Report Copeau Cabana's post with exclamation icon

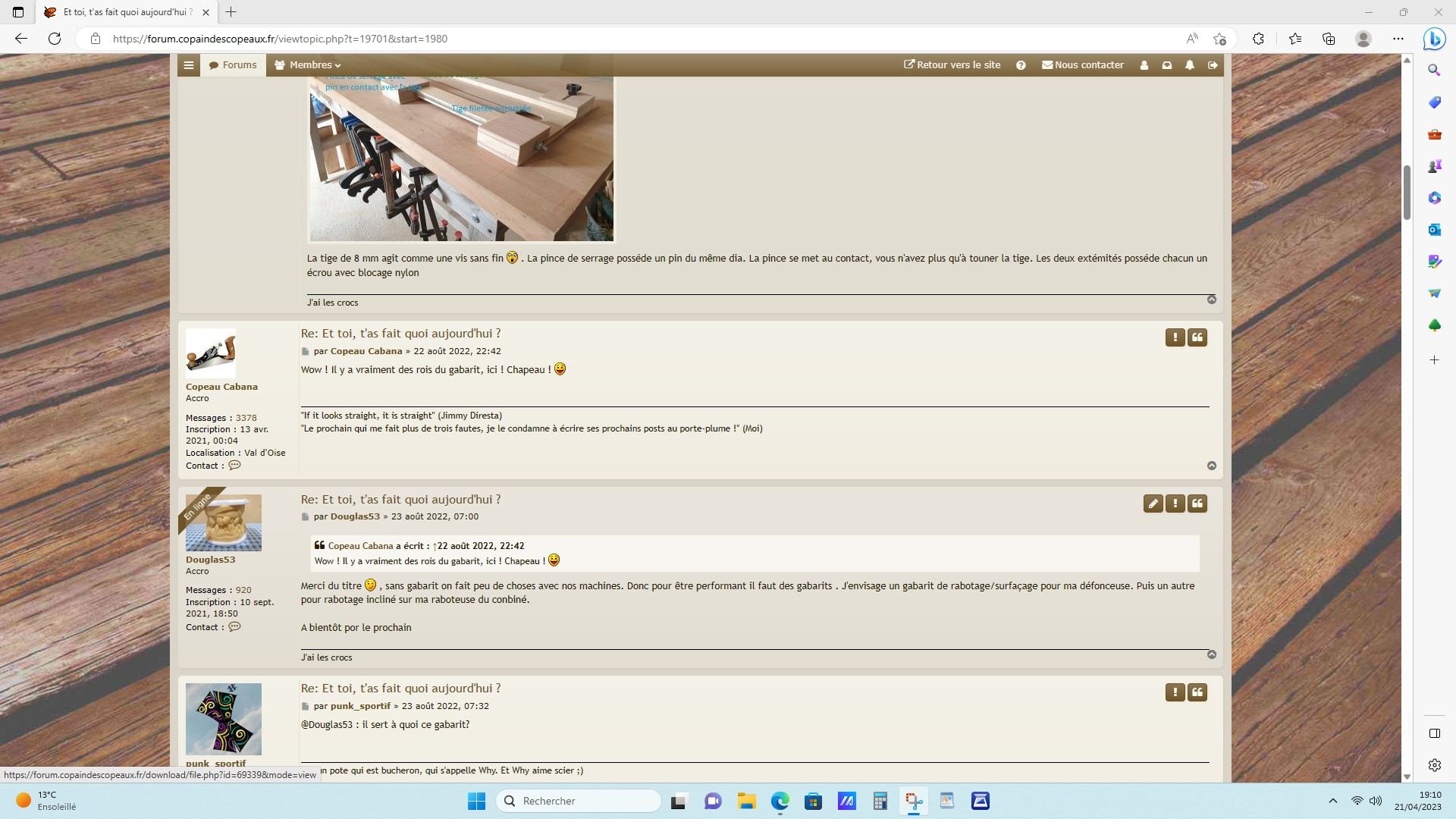pos(1175,337)
